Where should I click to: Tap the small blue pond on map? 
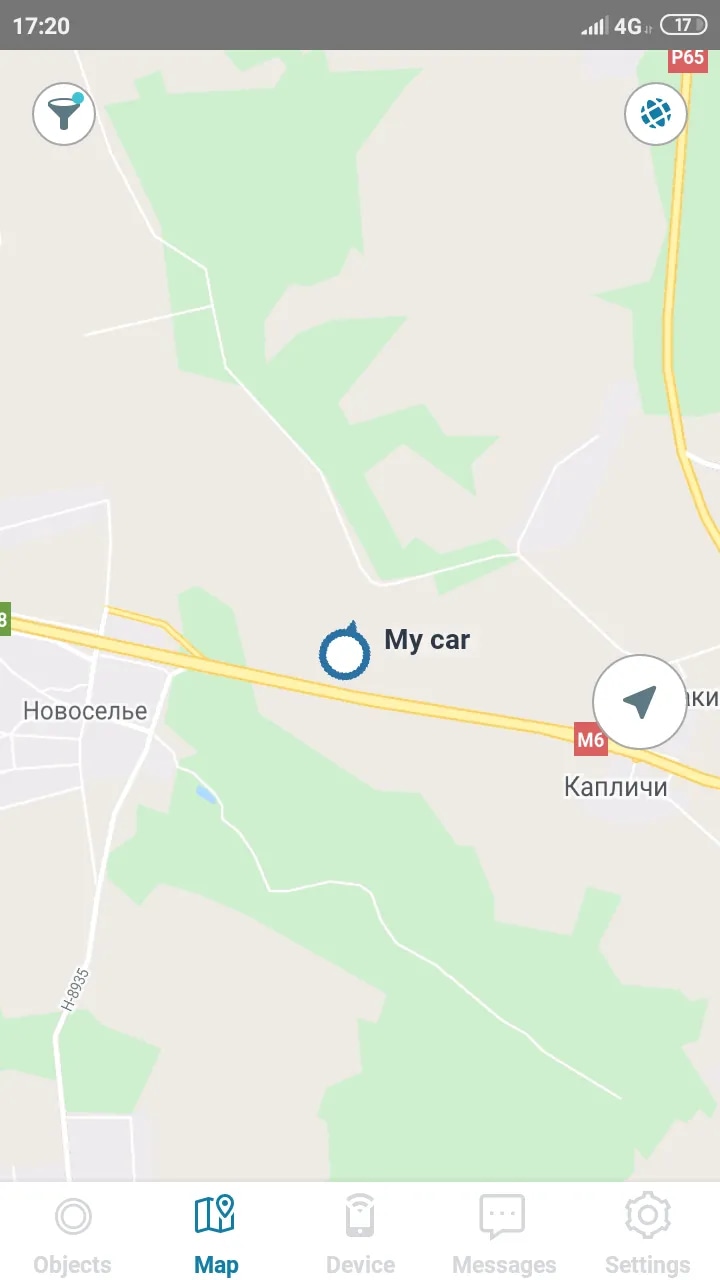[x=205, y=794]
